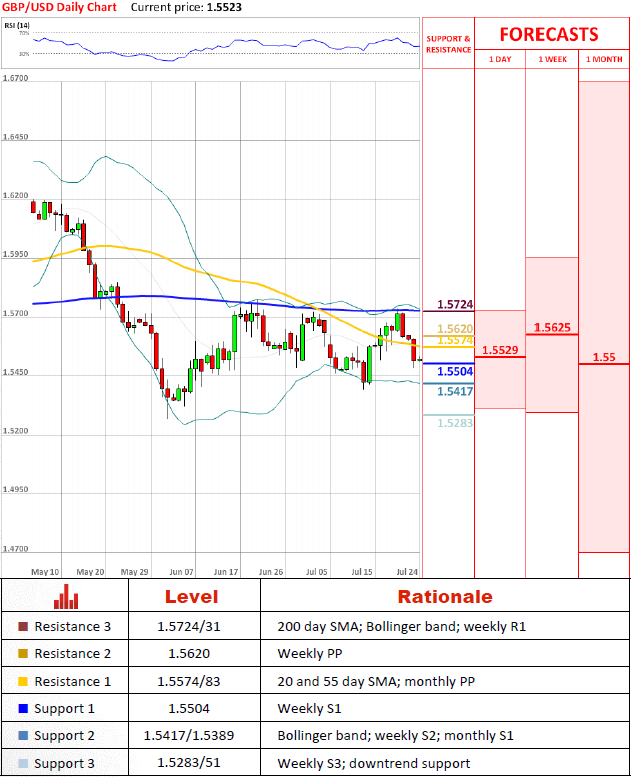Image resolution: width=631 pixels, height=777 pixels.
Task: Click the 1.6700 price axis label
Action: click(x=15, y=78)
